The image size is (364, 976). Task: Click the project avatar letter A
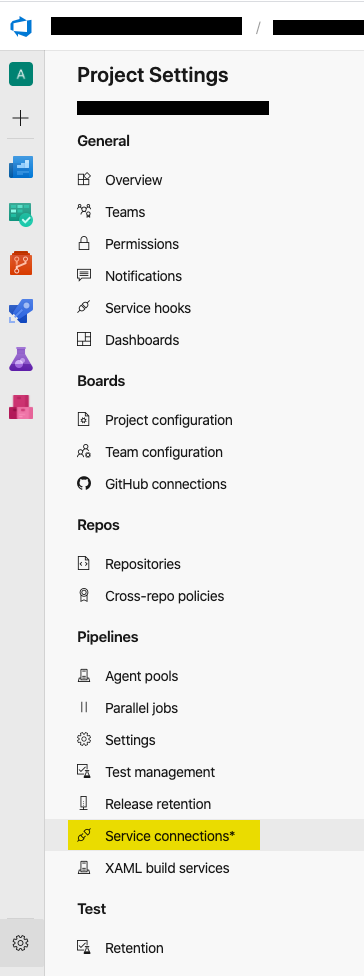[x=21, y=75]
